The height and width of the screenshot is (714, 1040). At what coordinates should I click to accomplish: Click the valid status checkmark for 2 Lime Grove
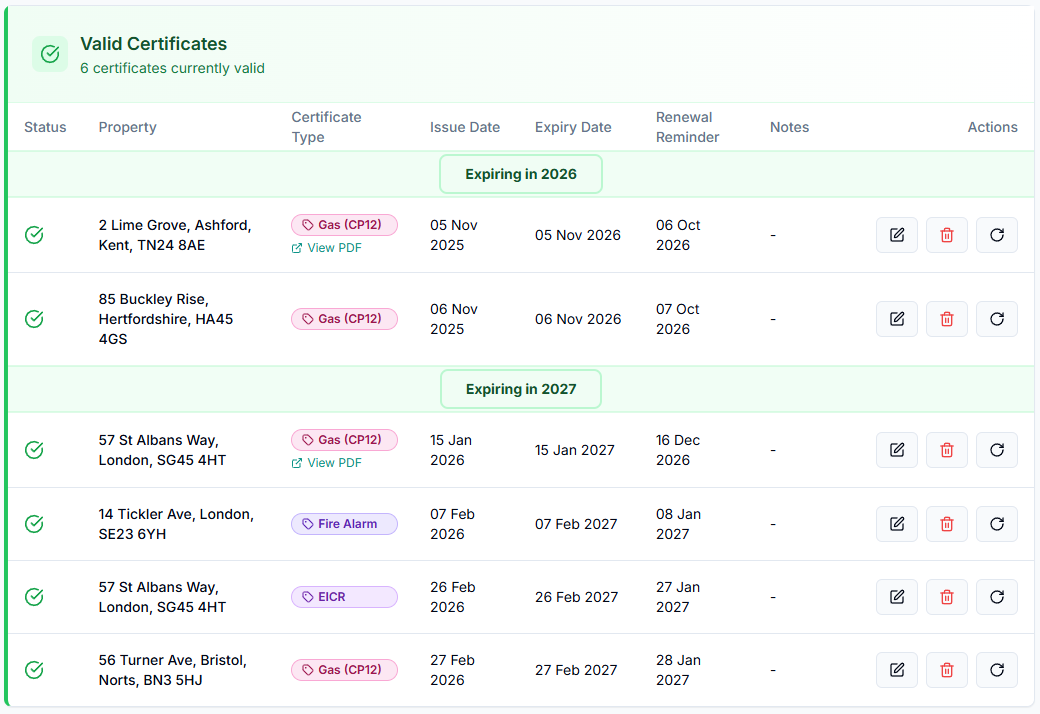(x=34, y=235)
